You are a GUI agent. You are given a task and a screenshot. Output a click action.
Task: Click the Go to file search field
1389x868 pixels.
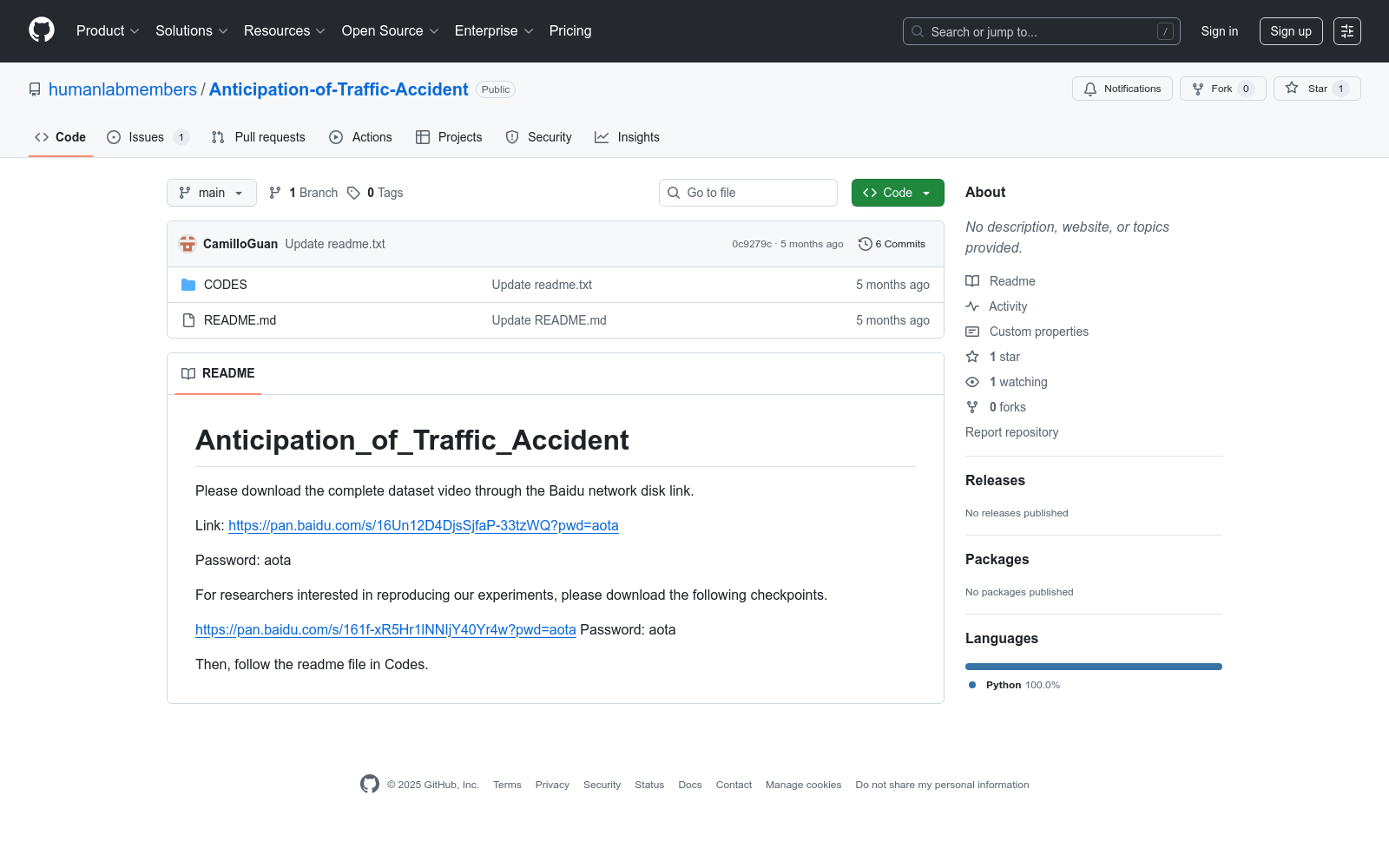[x=748, y=193]
